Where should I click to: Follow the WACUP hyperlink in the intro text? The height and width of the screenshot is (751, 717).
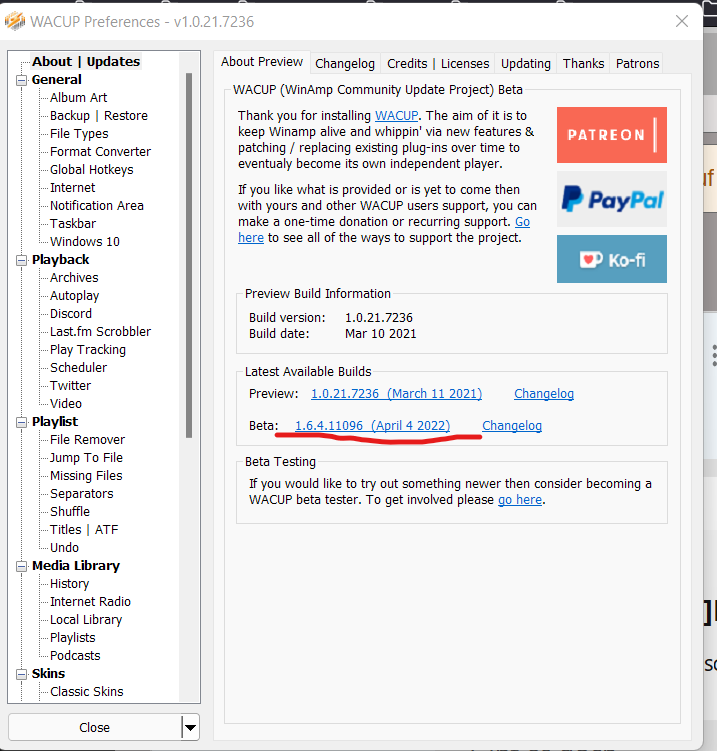click(397, 116)
